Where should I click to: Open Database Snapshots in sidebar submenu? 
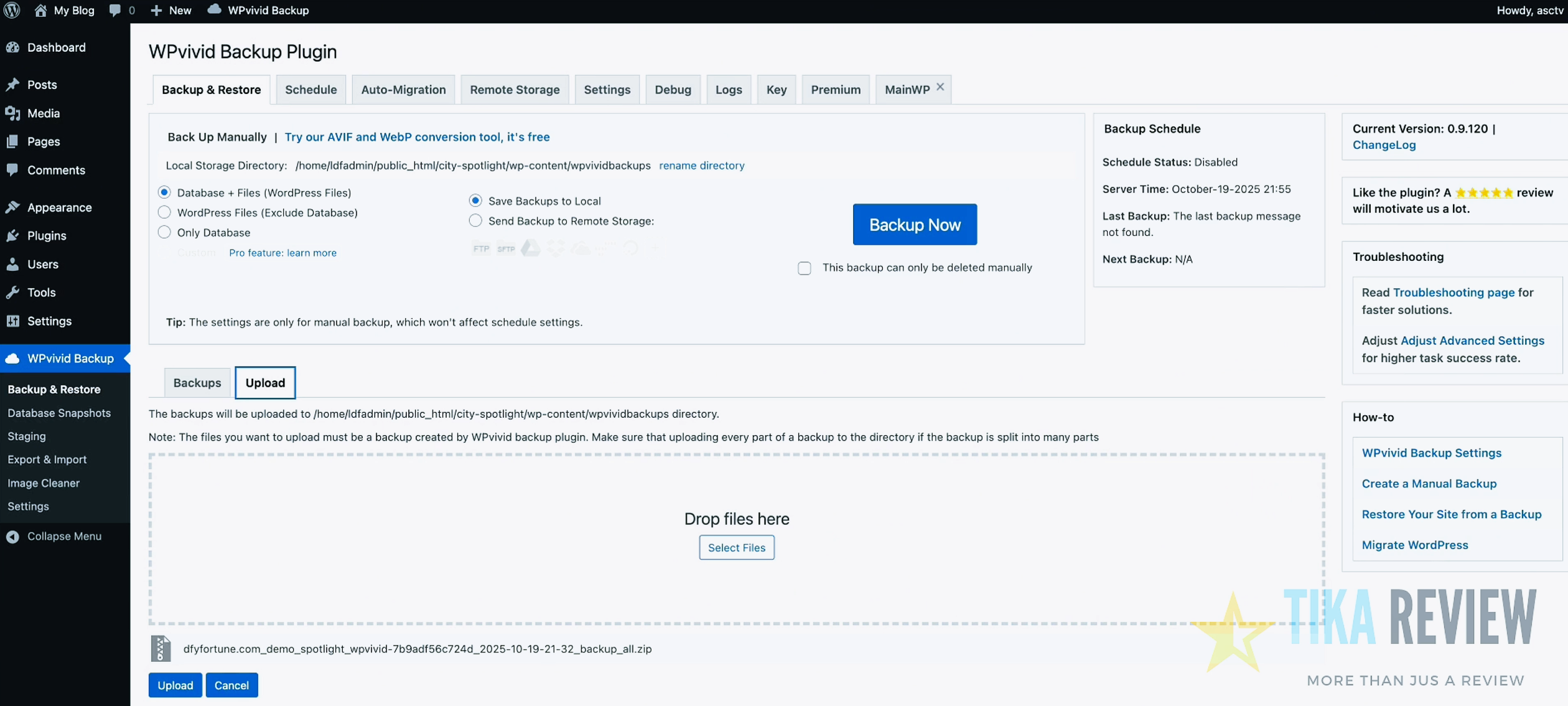coord(59,413)
